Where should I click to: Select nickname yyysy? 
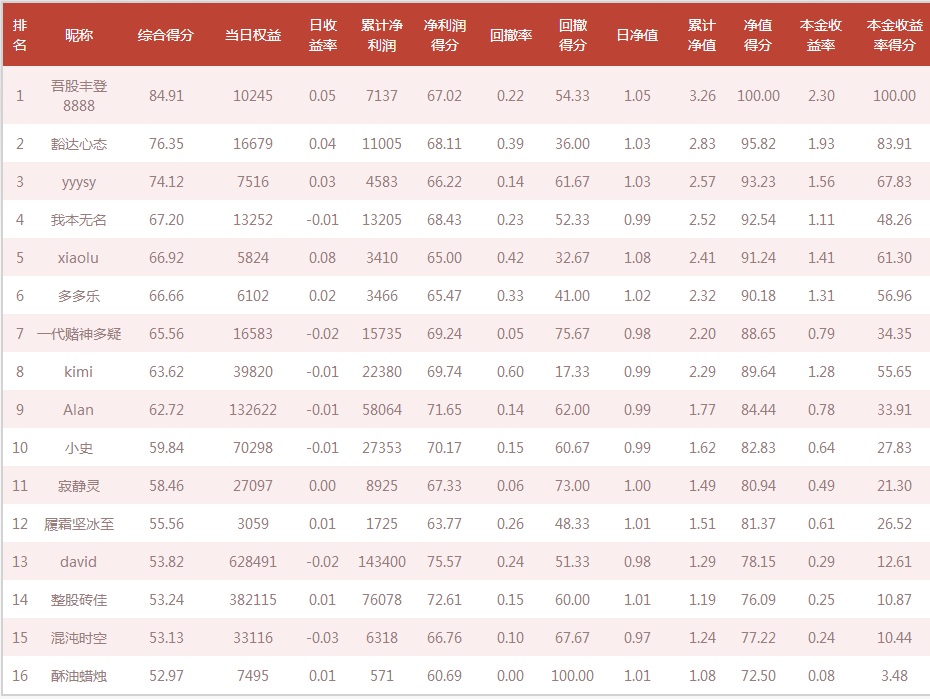click(79, 182)
